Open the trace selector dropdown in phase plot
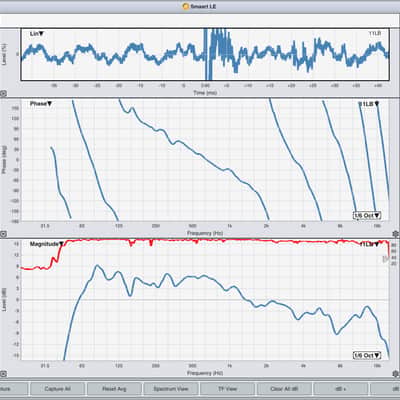Viewport: 400px width, 400px height. click(369, 104)
